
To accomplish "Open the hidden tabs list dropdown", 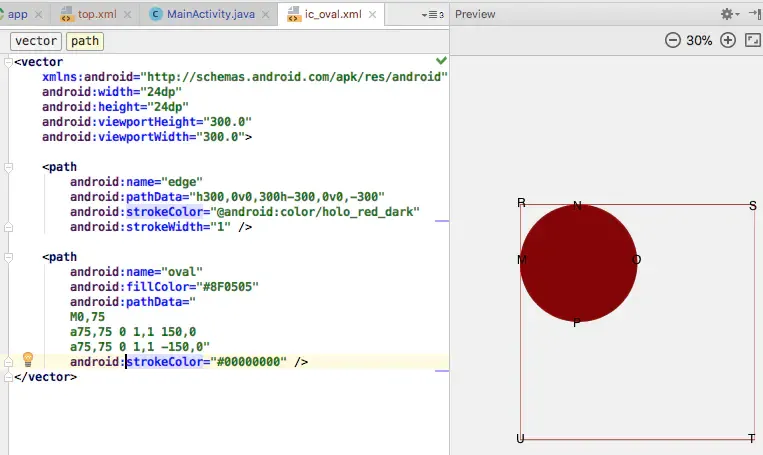I will pyautogui.click(x=433, y=15).
